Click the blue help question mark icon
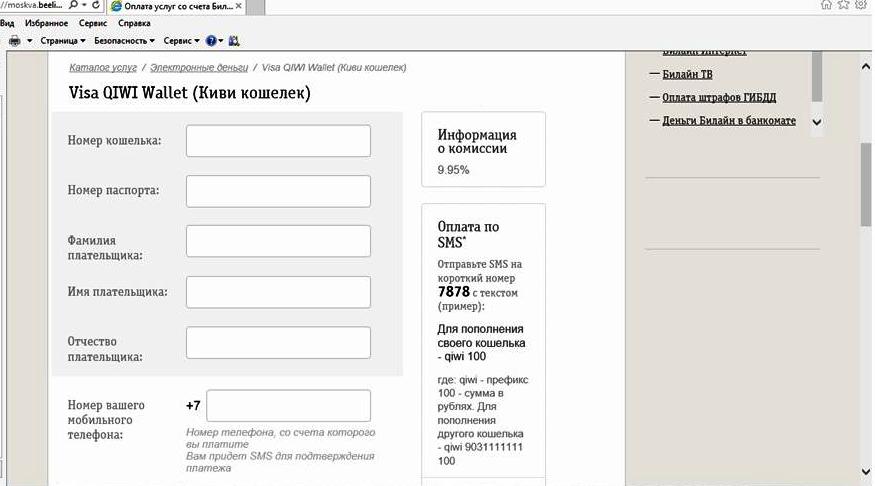 pyautogui.click(x=211, y=41)
